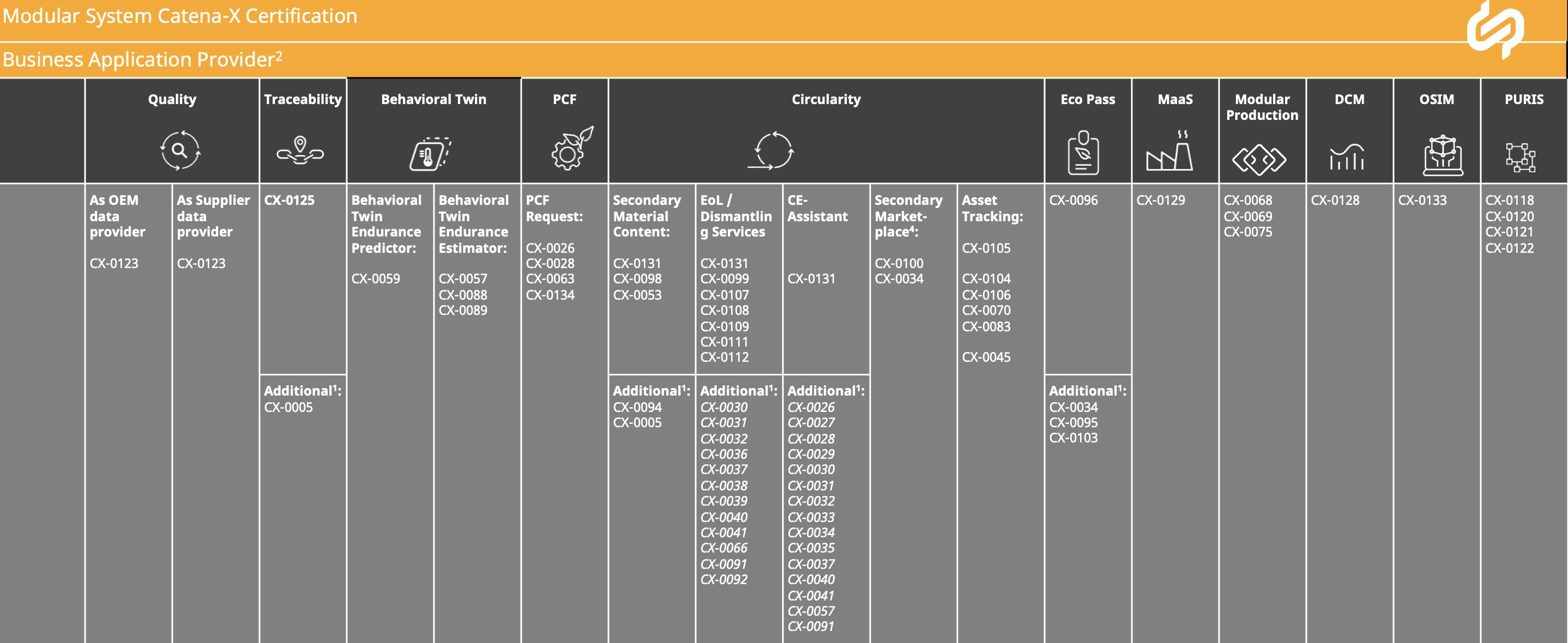
Task: Select the MaaS column header
Action: pyautogui.click(x=1175, y=99)
